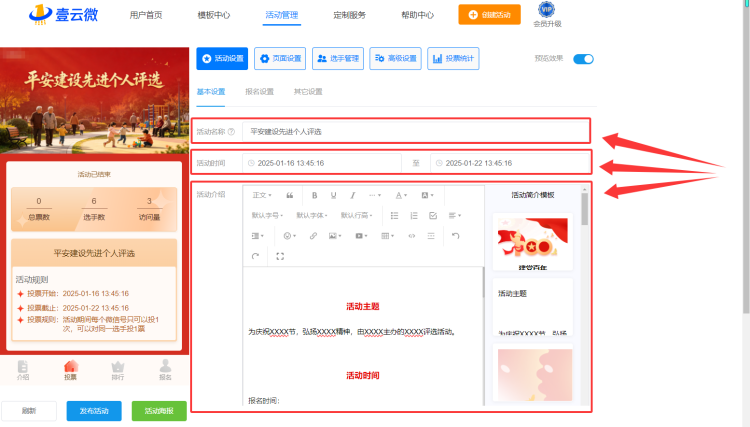Undo the last editor action
750x427 pixels.
coord(455,236)
